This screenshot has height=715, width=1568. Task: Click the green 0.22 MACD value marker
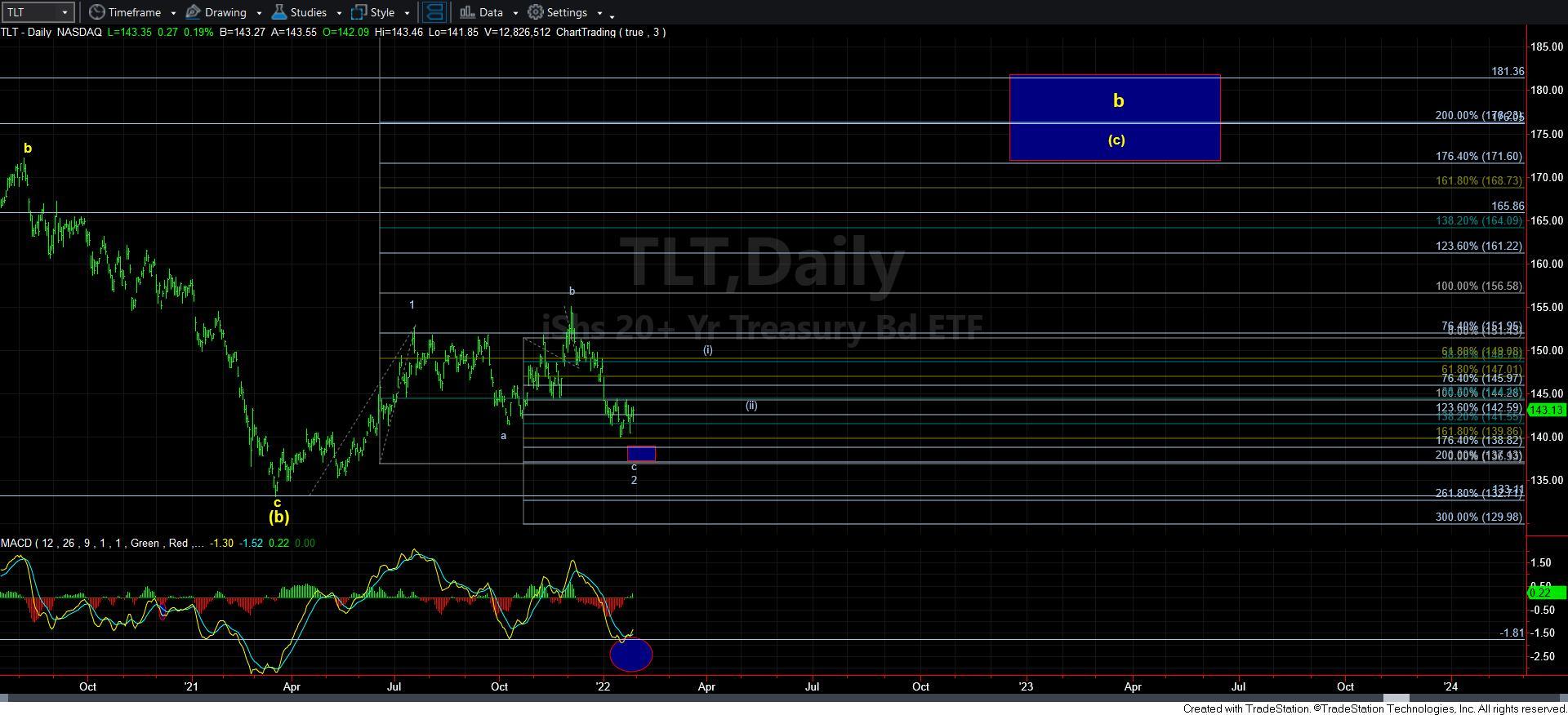[1546, 593]
